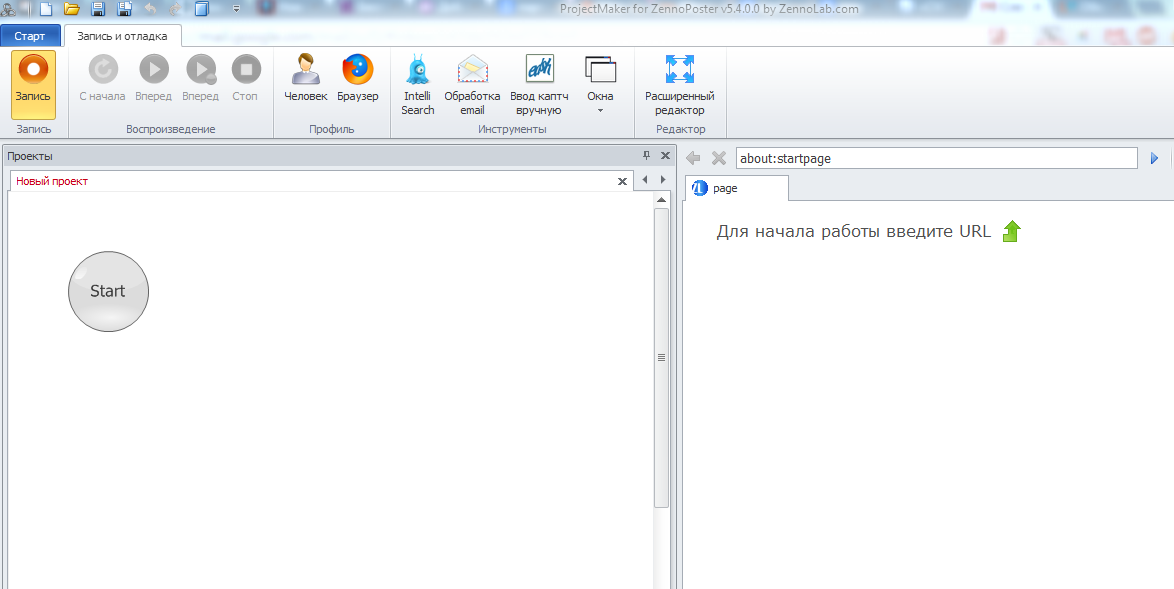
Task: Click the Проекты panel title
Action: [x=30, y=156]
